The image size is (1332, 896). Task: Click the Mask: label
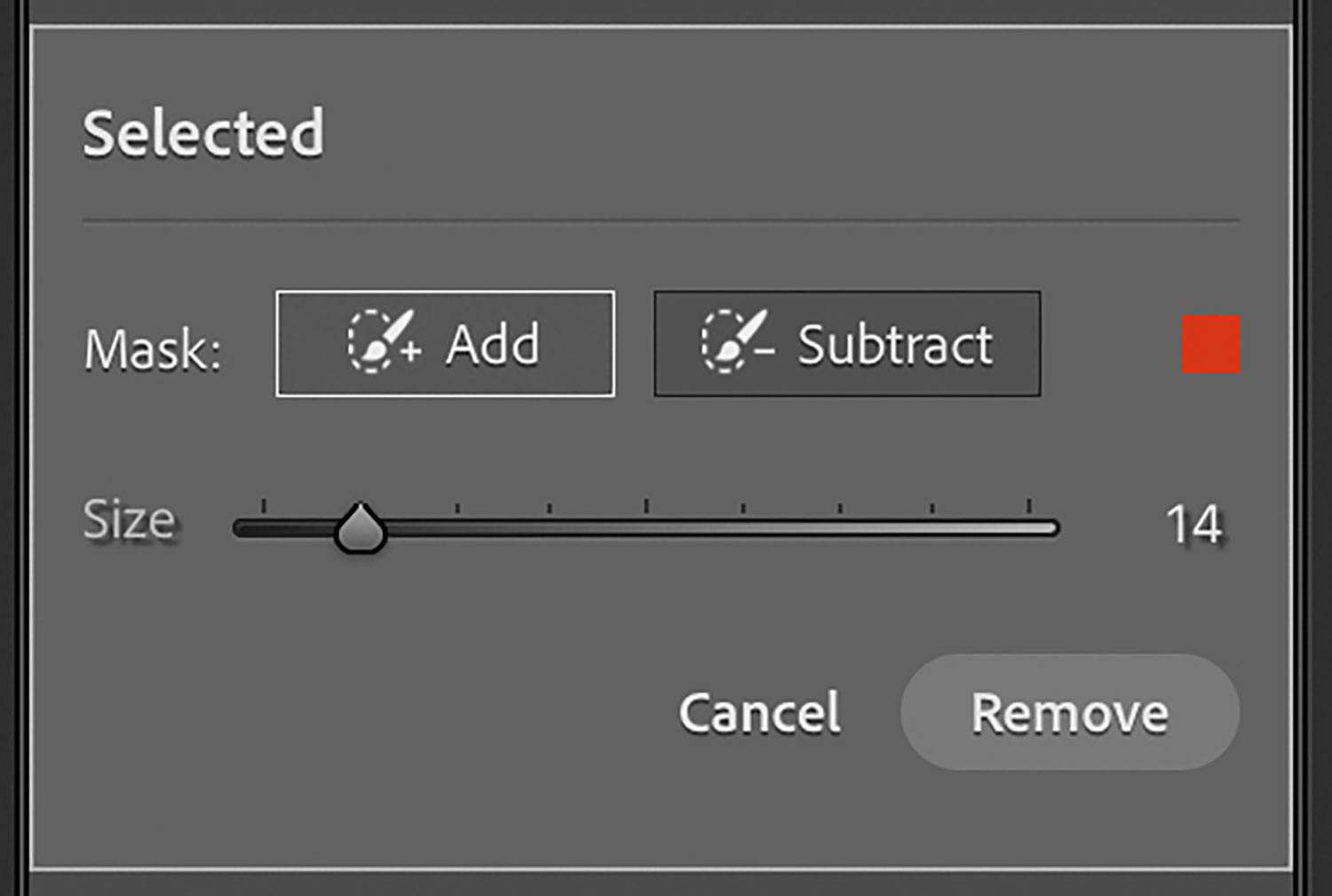click(153, 349)
